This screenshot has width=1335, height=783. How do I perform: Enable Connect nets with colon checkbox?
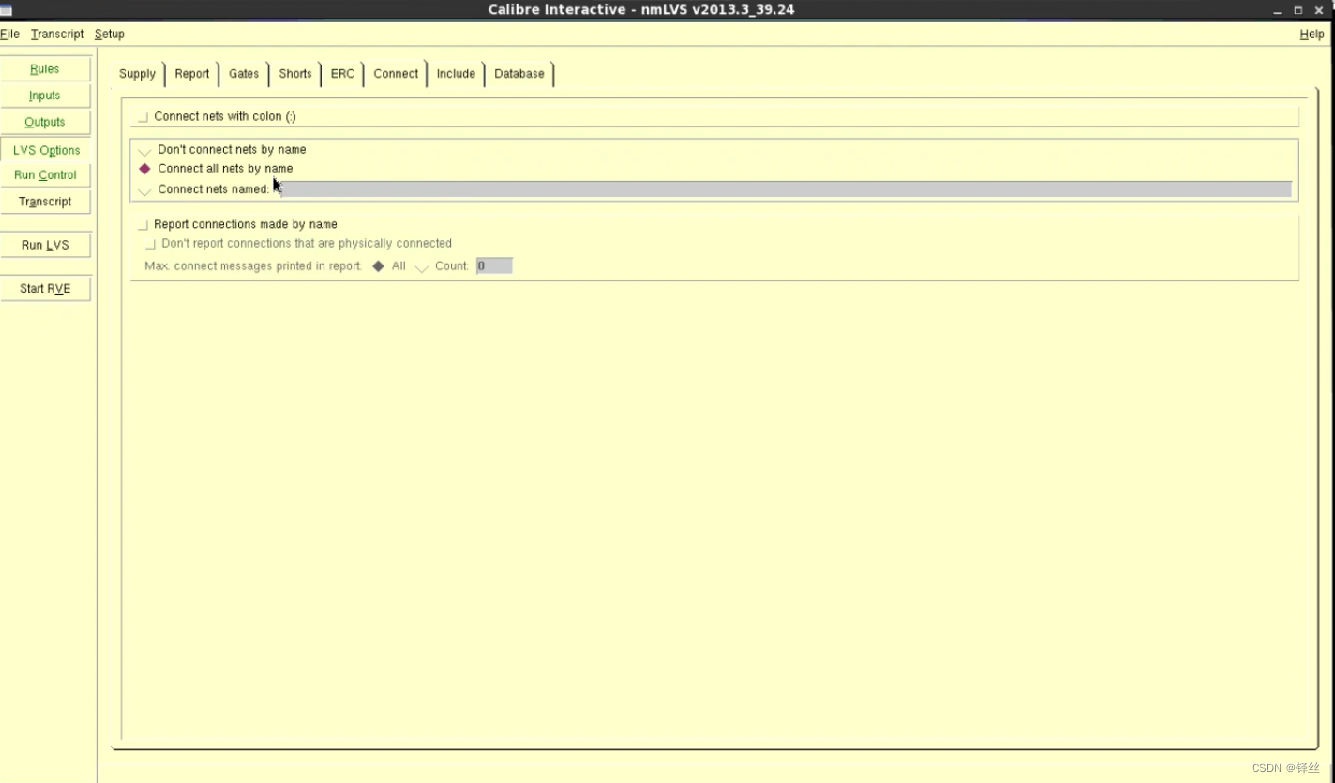[143, 117]
